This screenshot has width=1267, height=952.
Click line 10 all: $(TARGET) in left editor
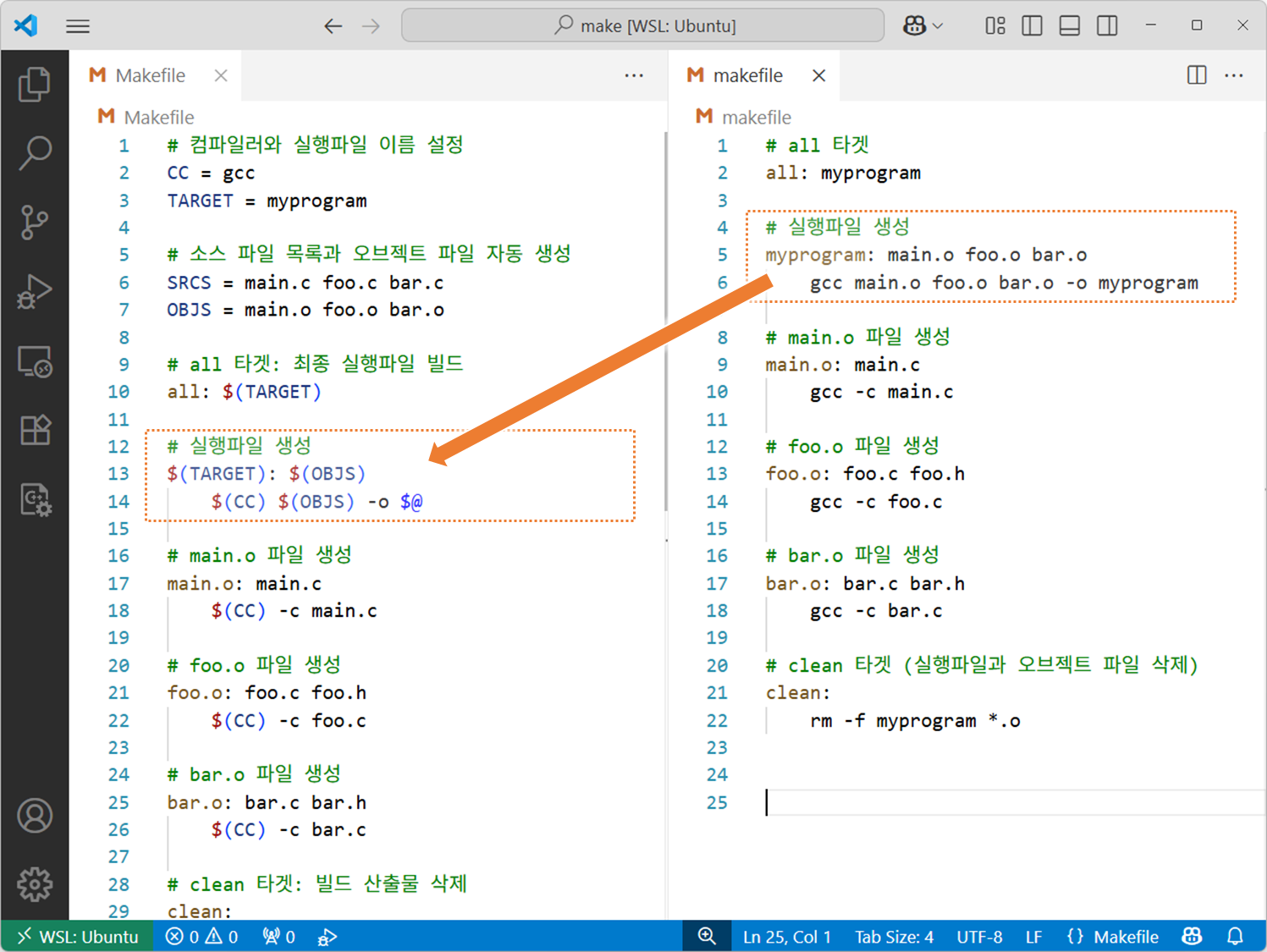pos(244,392)
